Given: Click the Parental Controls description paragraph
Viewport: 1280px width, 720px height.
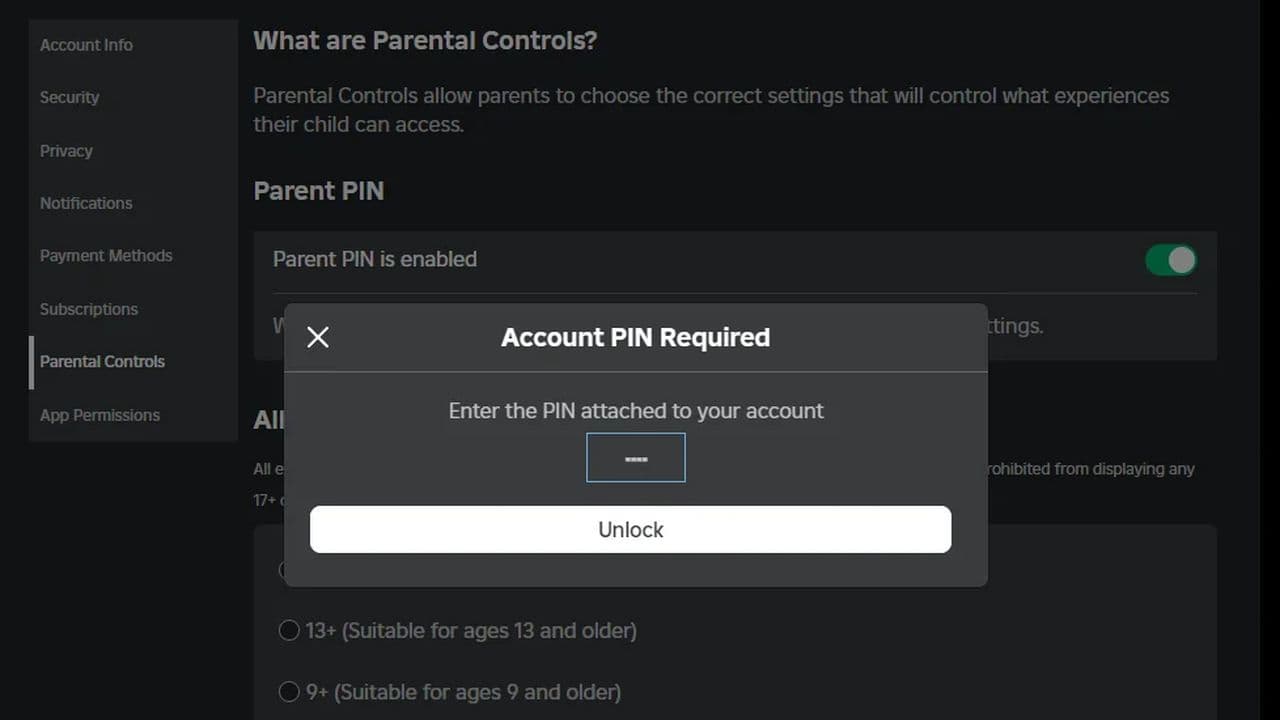Looking at the screenshot, I should (710, 110).
